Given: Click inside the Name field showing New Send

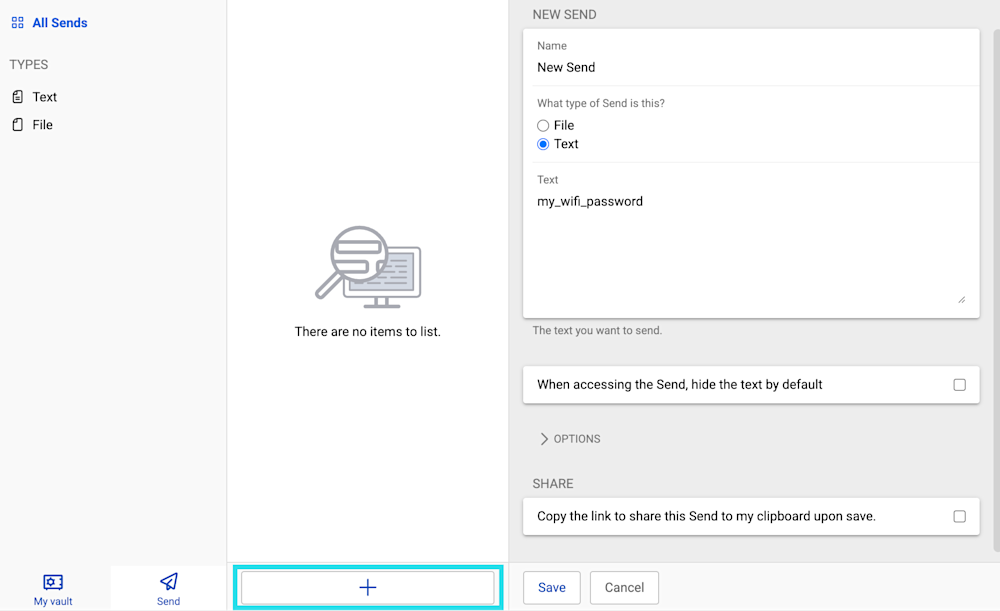Looking at the screenshot, I should pos(700,67).
